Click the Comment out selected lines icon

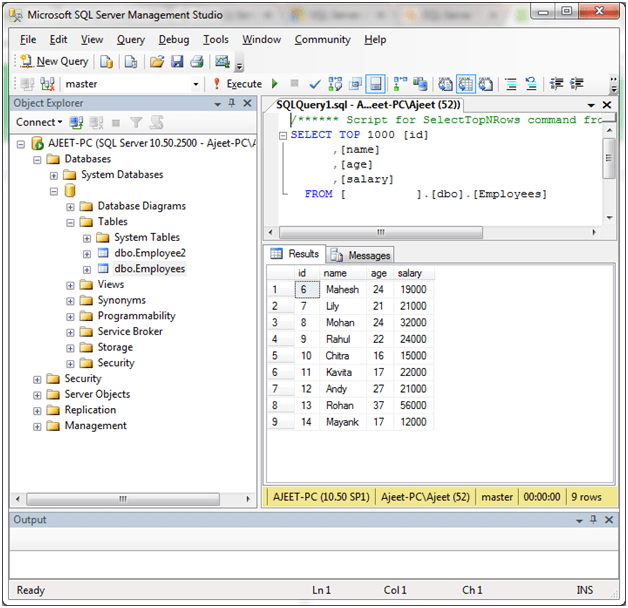[510, 84]
